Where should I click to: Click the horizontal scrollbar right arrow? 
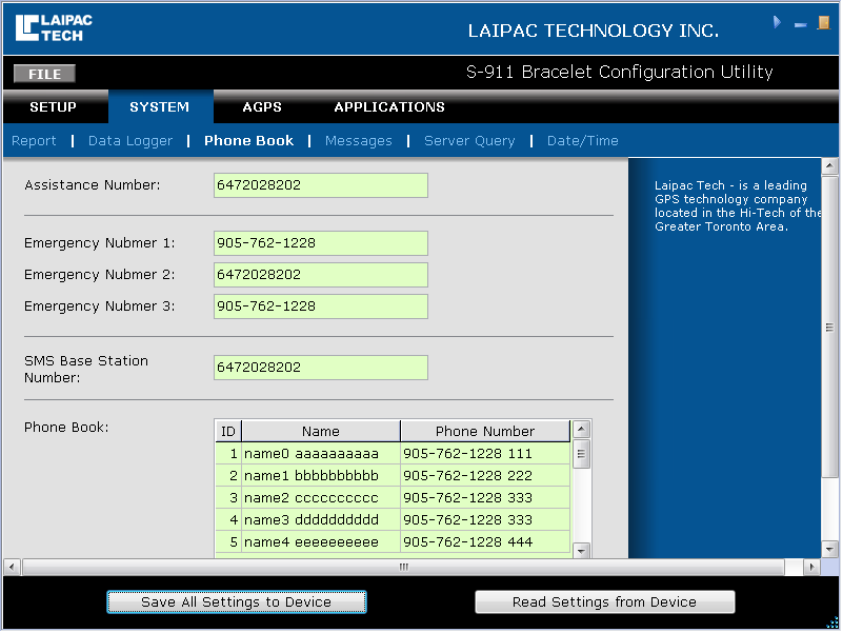point(811,567)
